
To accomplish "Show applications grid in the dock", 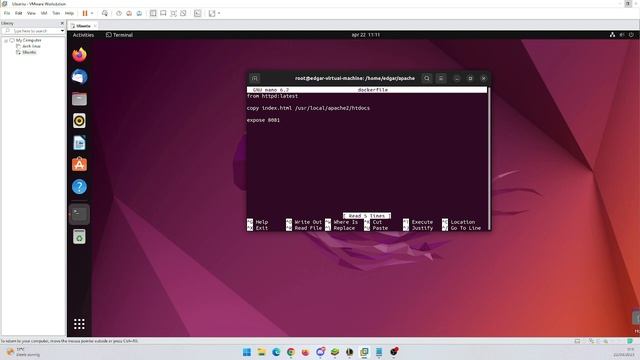I will click(x=79, y=324).
